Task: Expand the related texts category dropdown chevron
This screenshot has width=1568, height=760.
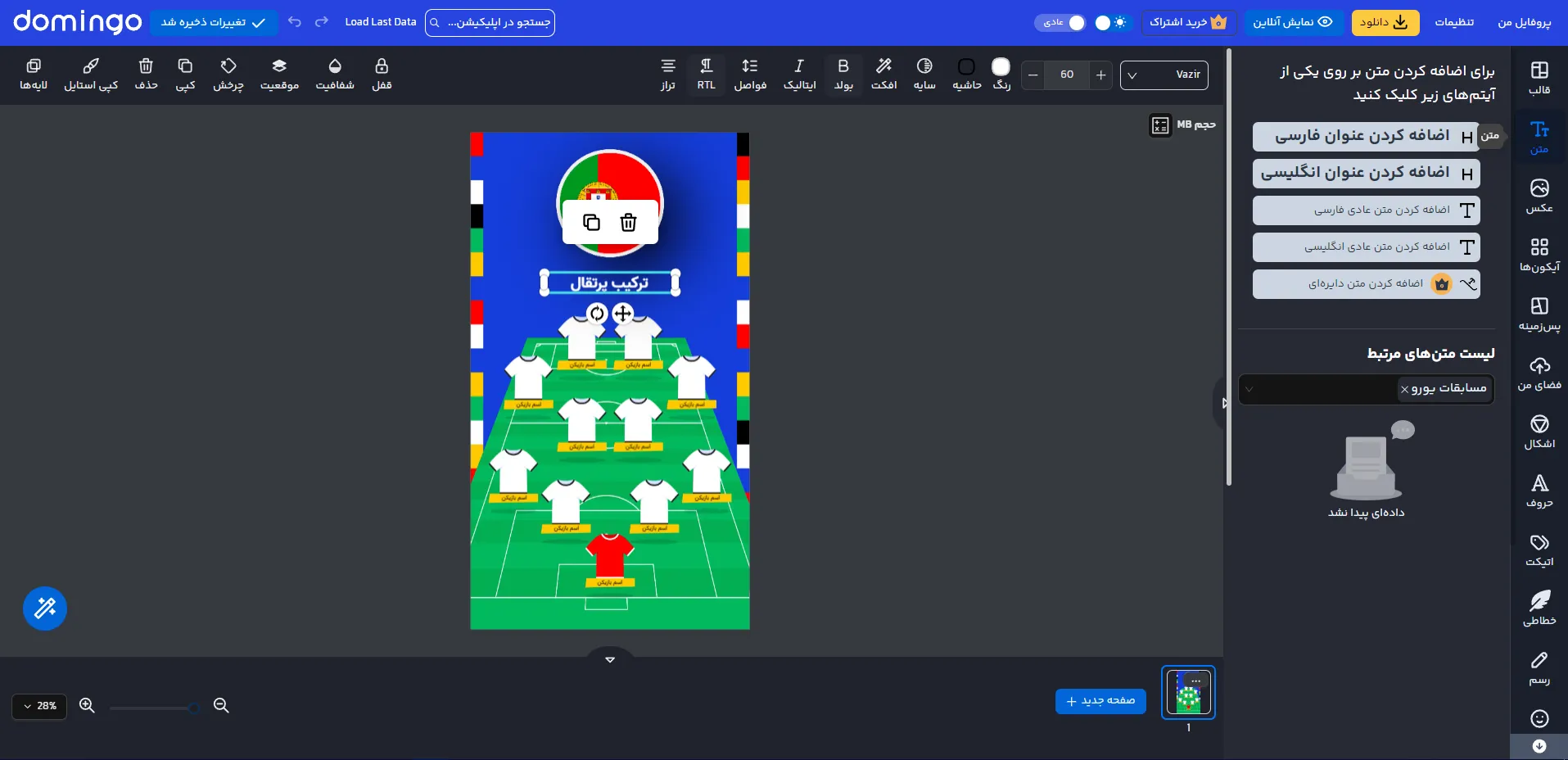Action: click(x=1249, y=389)
